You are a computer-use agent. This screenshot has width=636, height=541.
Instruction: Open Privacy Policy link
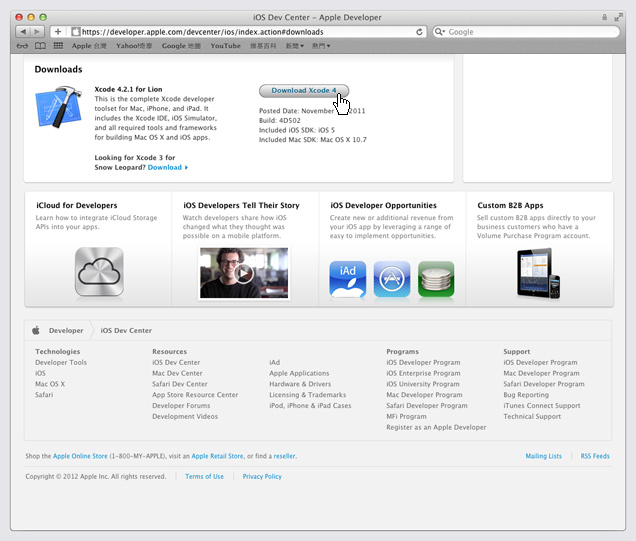click(262, 477)
